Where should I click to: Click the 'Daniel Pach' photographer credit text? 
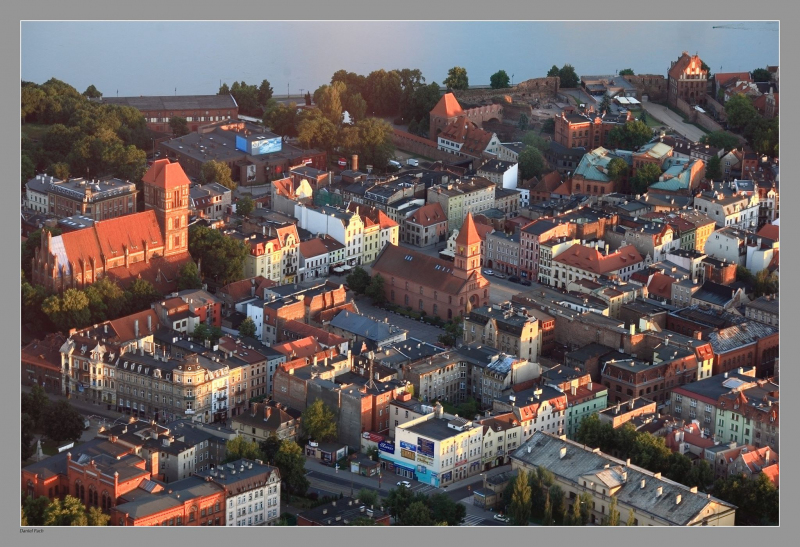tap(32, 531)
